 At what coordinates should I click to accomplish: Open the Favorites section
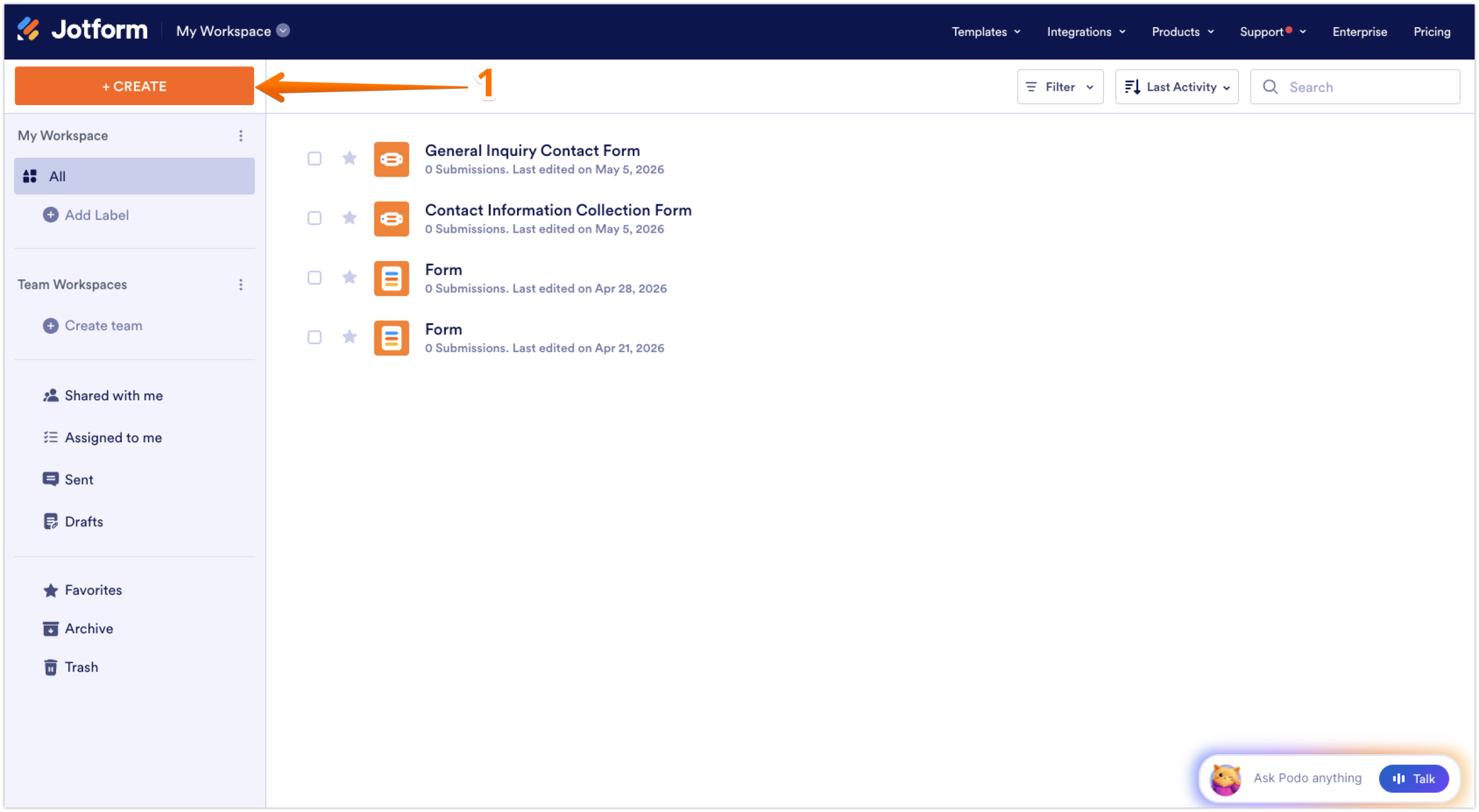[x=83, y=590]
